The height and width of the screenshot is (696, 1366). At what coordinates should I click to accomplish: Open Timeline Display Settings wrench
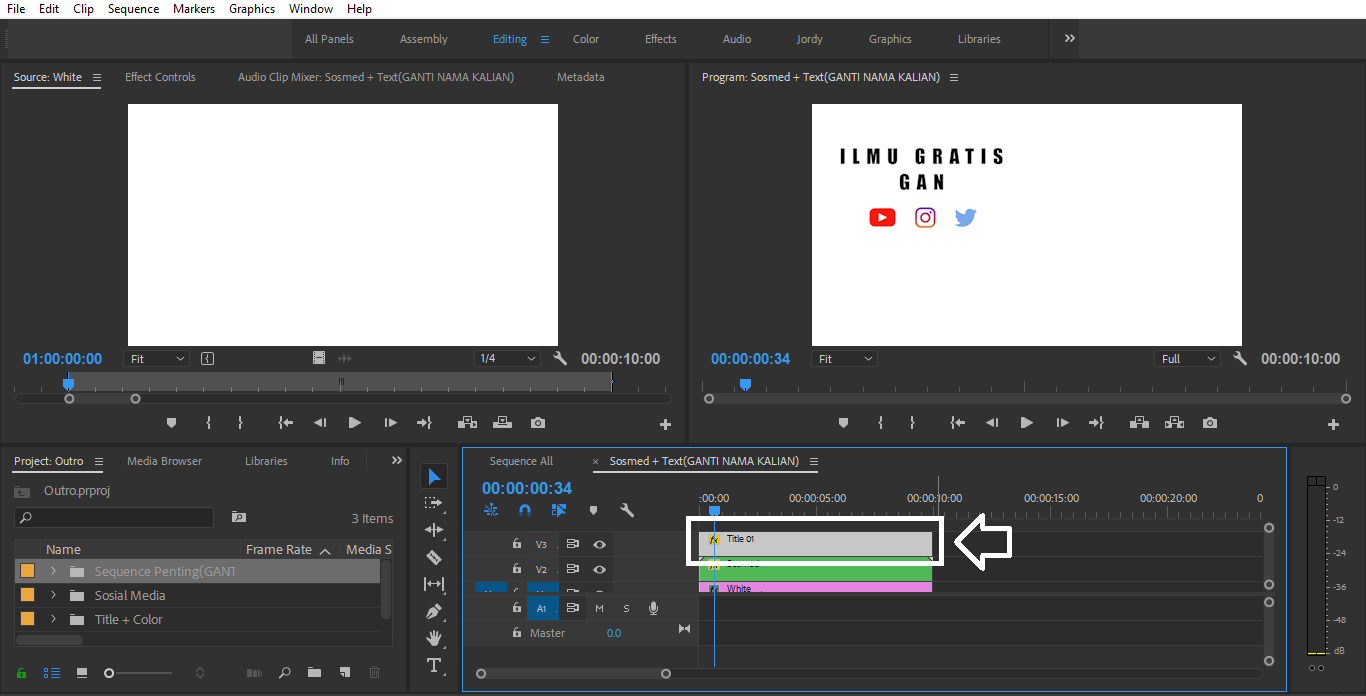point(627,510)
